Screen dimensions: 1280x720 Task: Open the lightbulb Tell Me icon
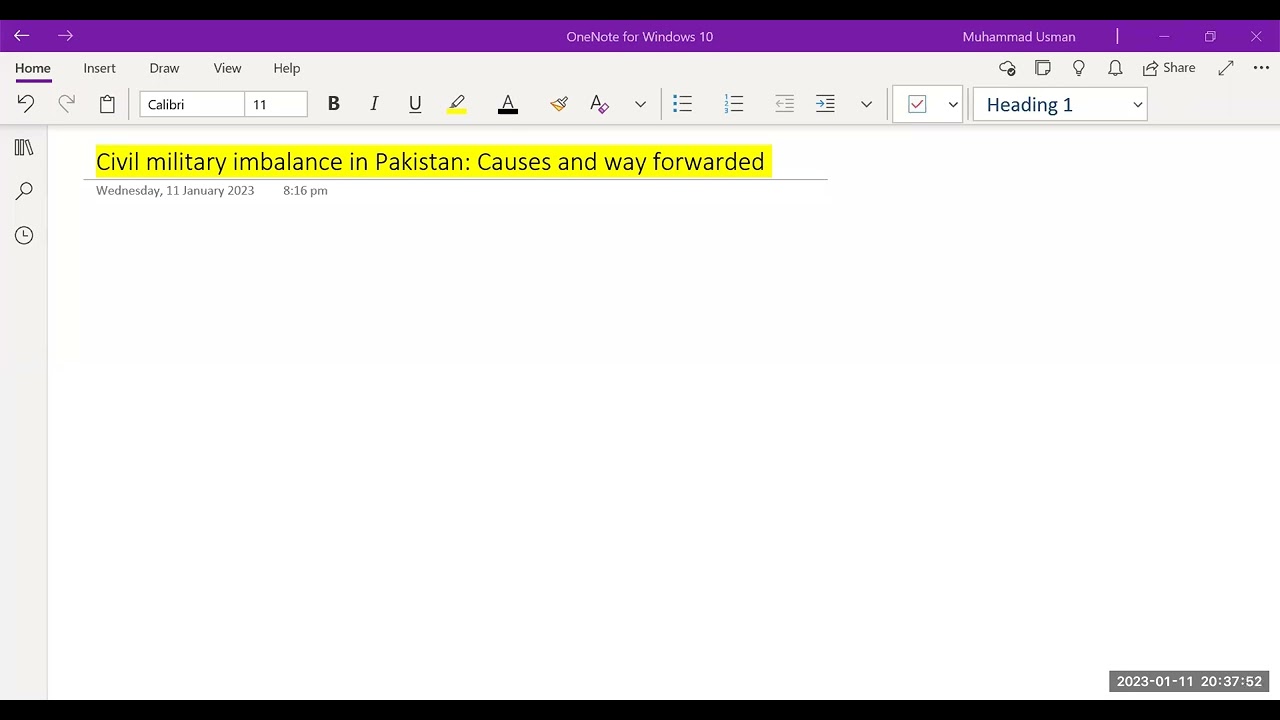[x=1079, y=68]
